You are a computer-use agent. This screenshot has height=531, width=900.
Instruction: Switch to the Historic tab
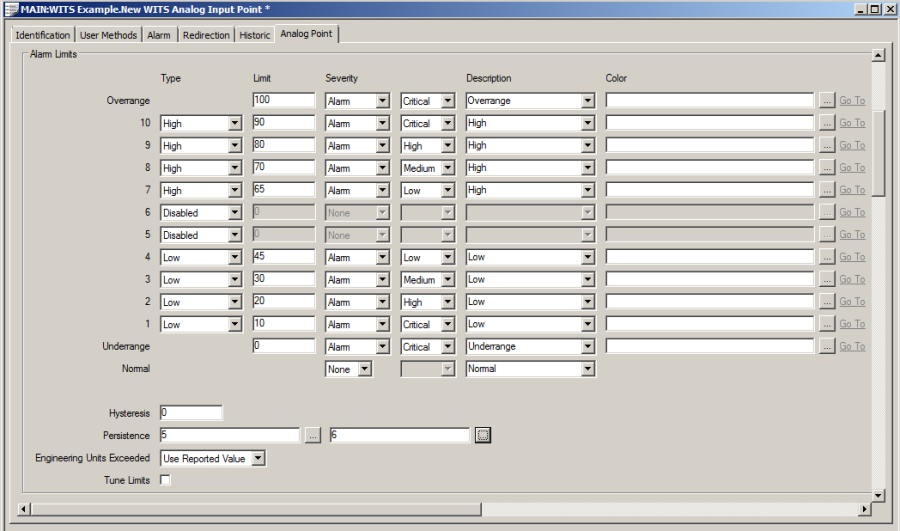[x=254, y=35]
